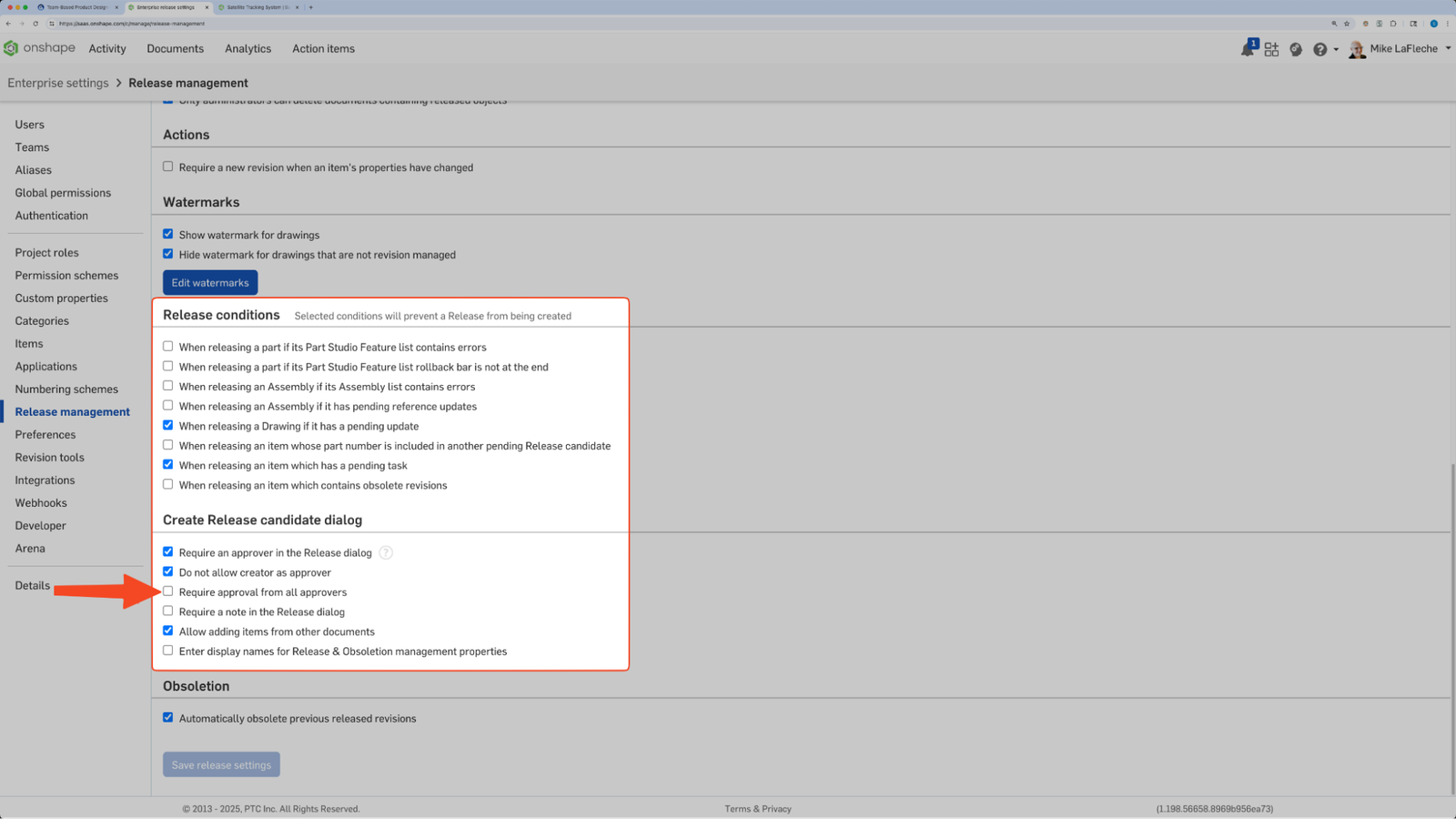Open the Terms & Privacy link
Screen dimensions: 1456x819
coord(757,808)
